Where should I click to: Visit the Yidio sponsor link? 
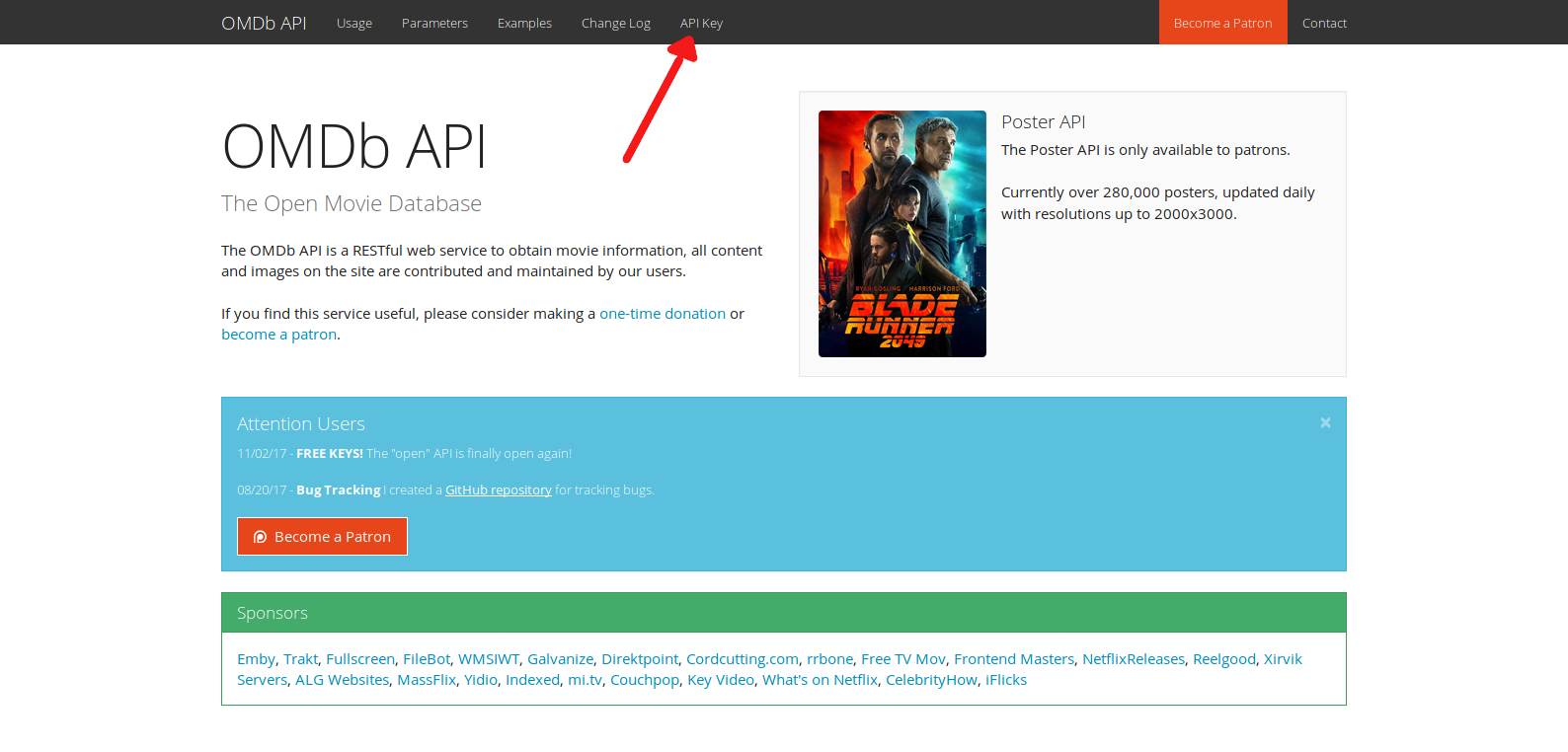click(x=481, y=680)
